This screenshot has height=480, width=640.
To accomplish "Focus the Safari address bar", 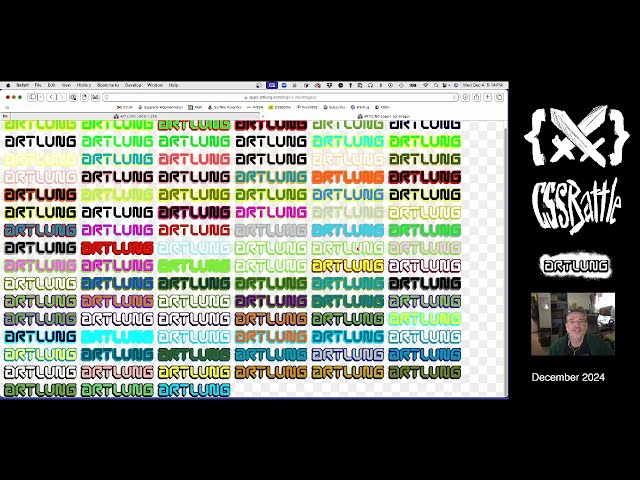I will tap(280, 97).
